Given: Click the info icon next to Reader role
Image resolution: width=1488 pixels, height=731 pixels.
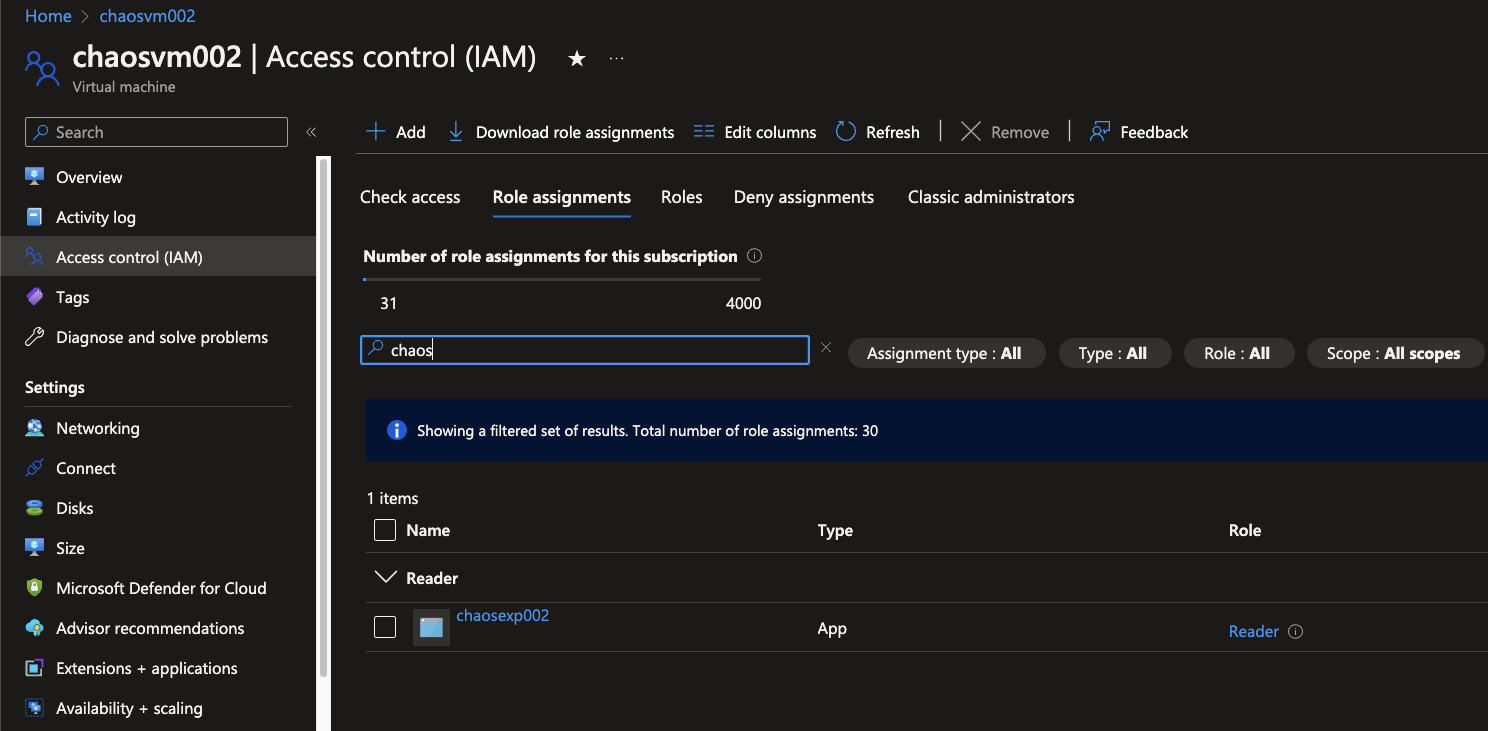Looking at the screenshot, I should 1296,632.
